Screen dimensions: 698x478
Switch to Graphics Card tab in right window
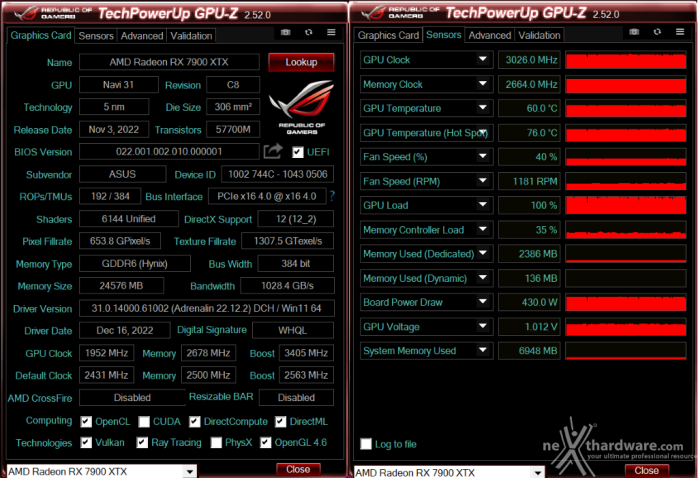pyautogui.click(x=388, y=35)
